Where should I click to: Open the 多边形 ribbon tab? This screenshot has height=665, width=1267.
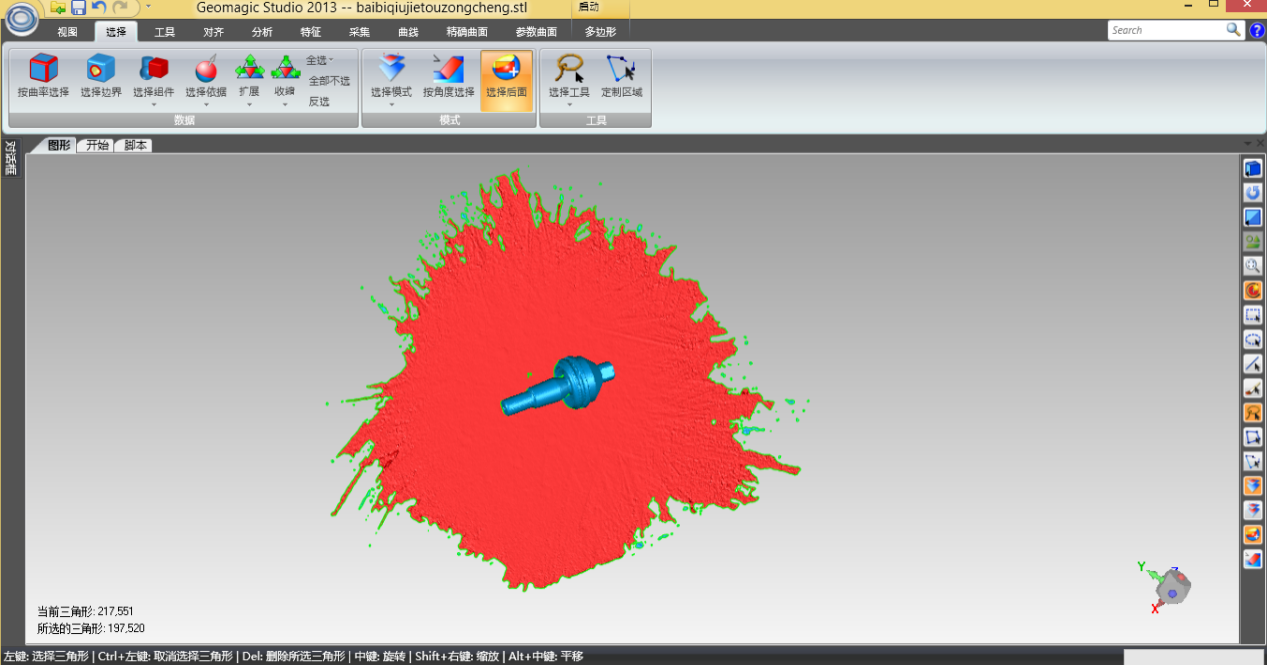600,32
